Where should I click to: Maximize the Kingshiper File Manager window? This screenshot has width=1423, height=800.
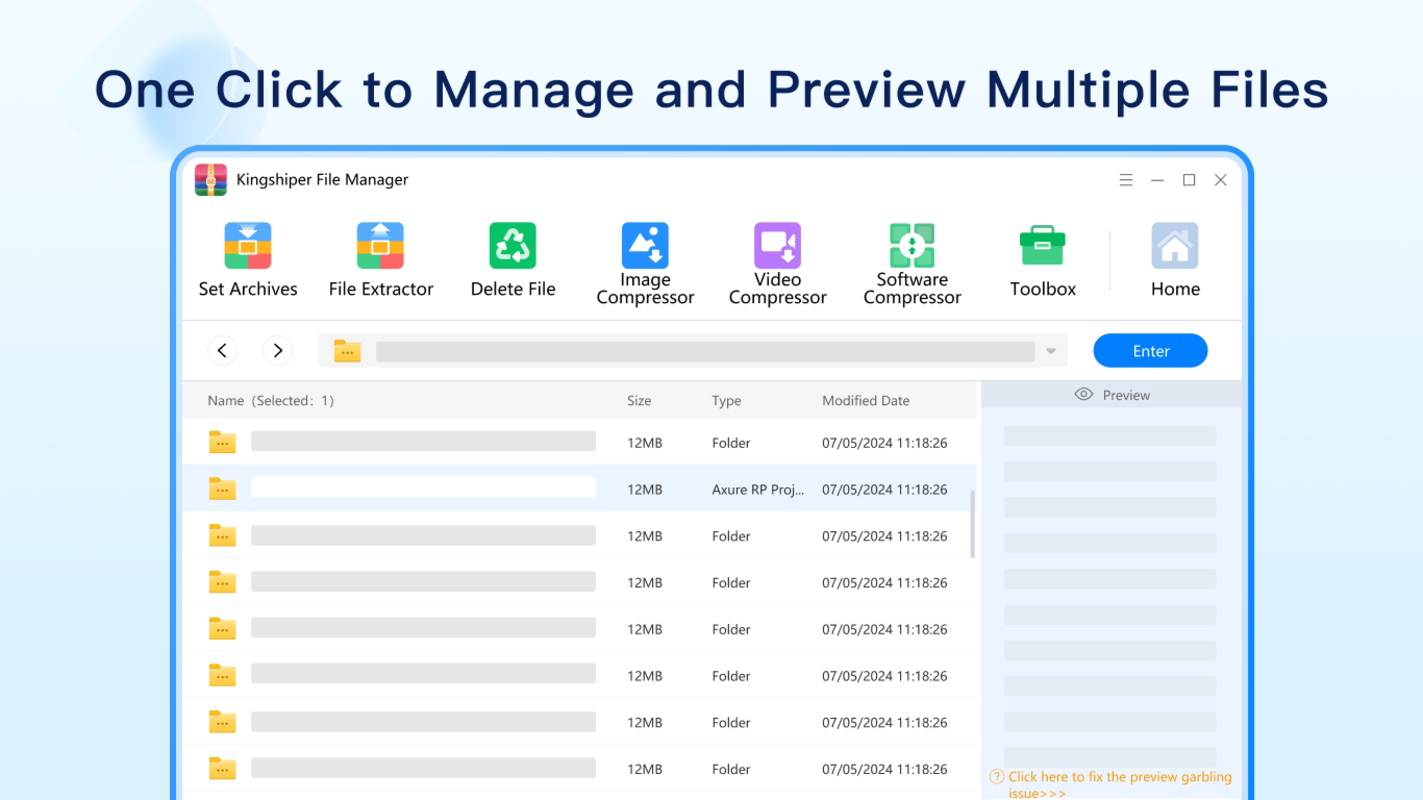coord(1189,180)
